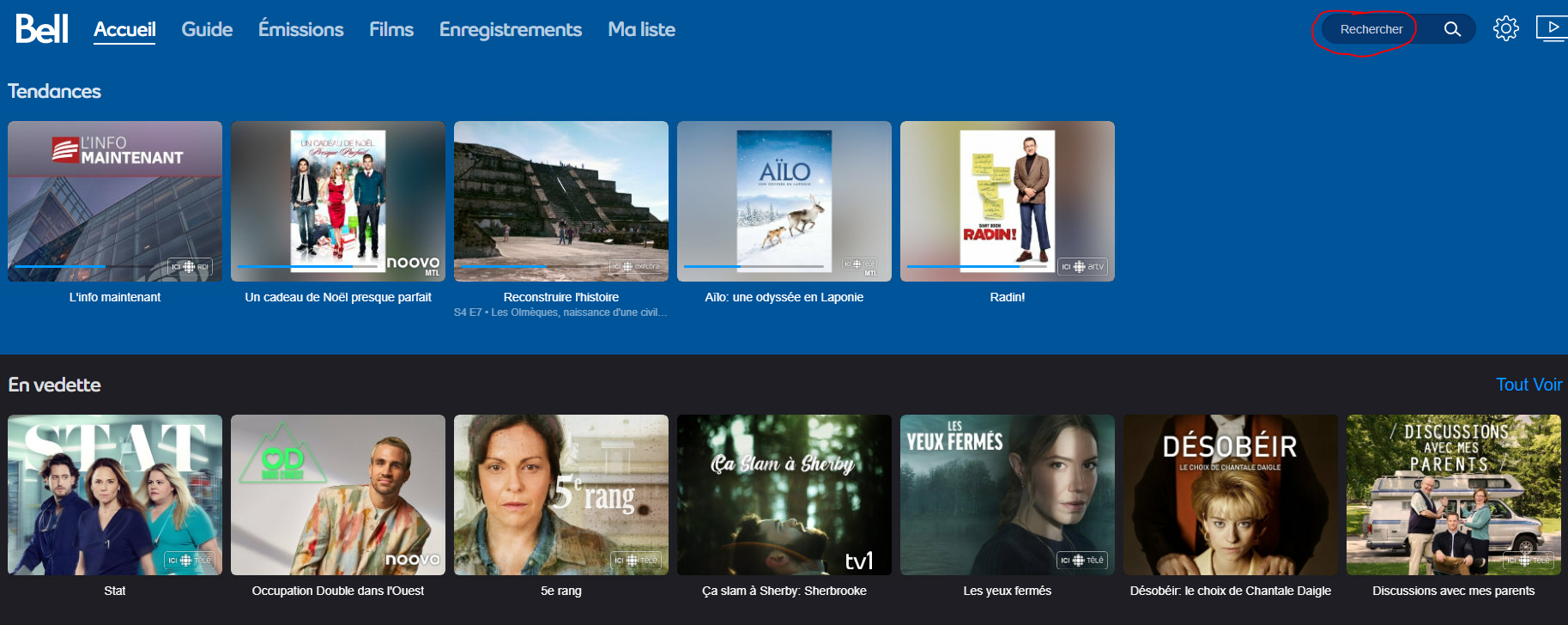Open the Ça slam à Sherby thumbnail
This screenshot has height=625, width=1568.
click(784, 495)
